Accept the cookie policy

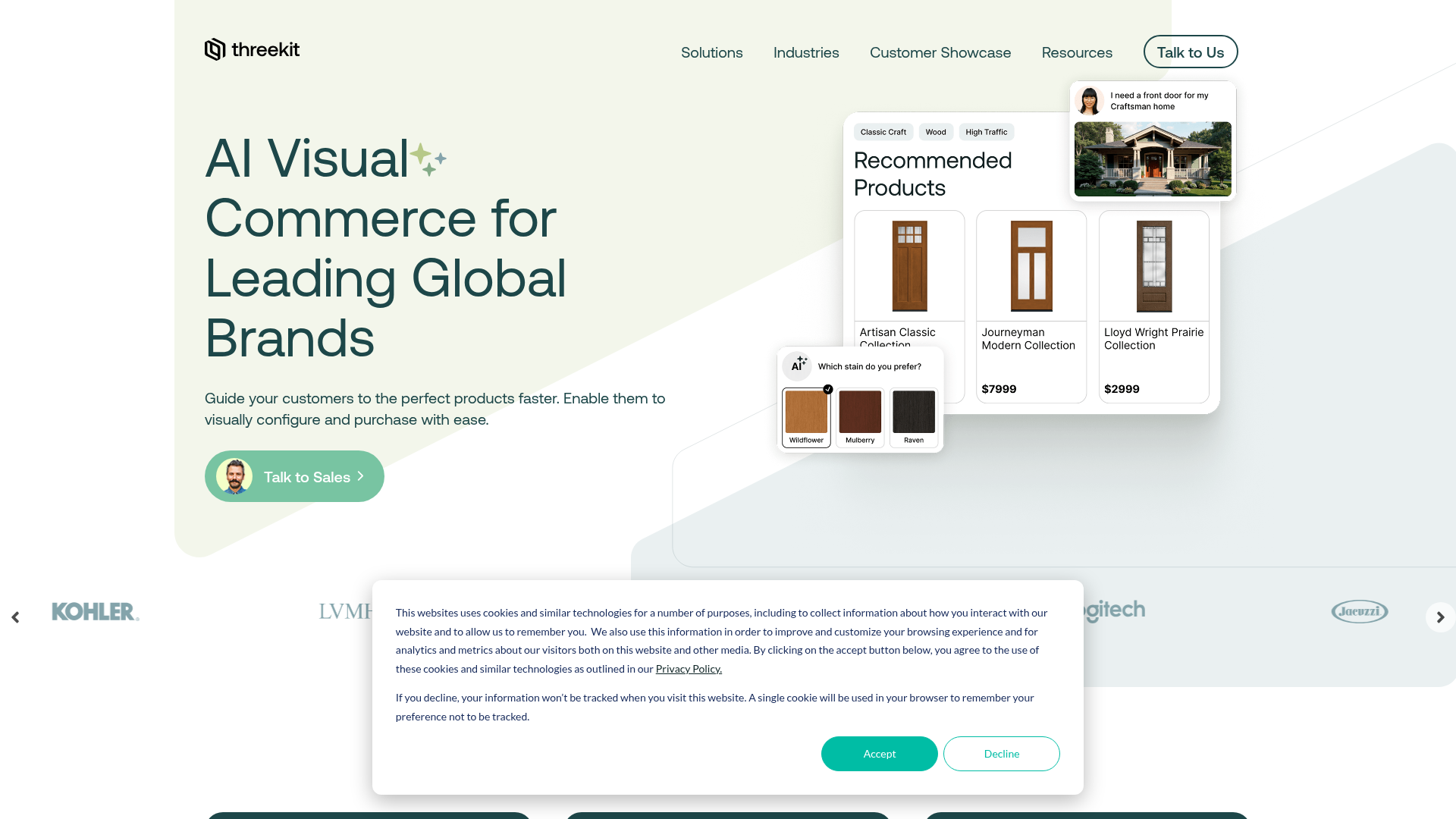[879, 754]
